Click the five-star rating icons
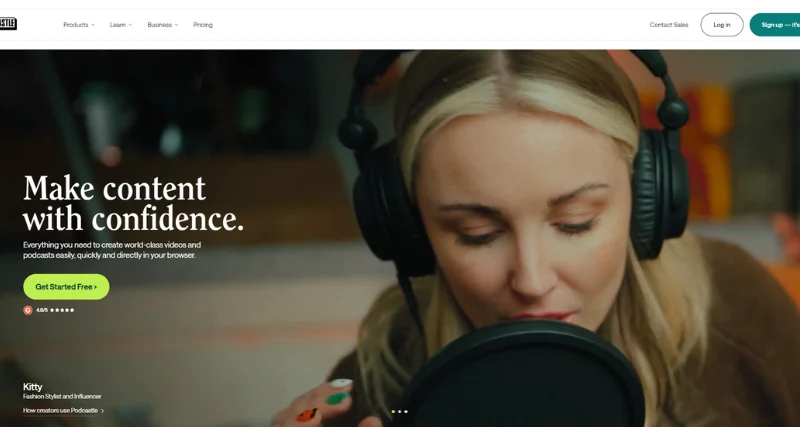 [62, 310]
